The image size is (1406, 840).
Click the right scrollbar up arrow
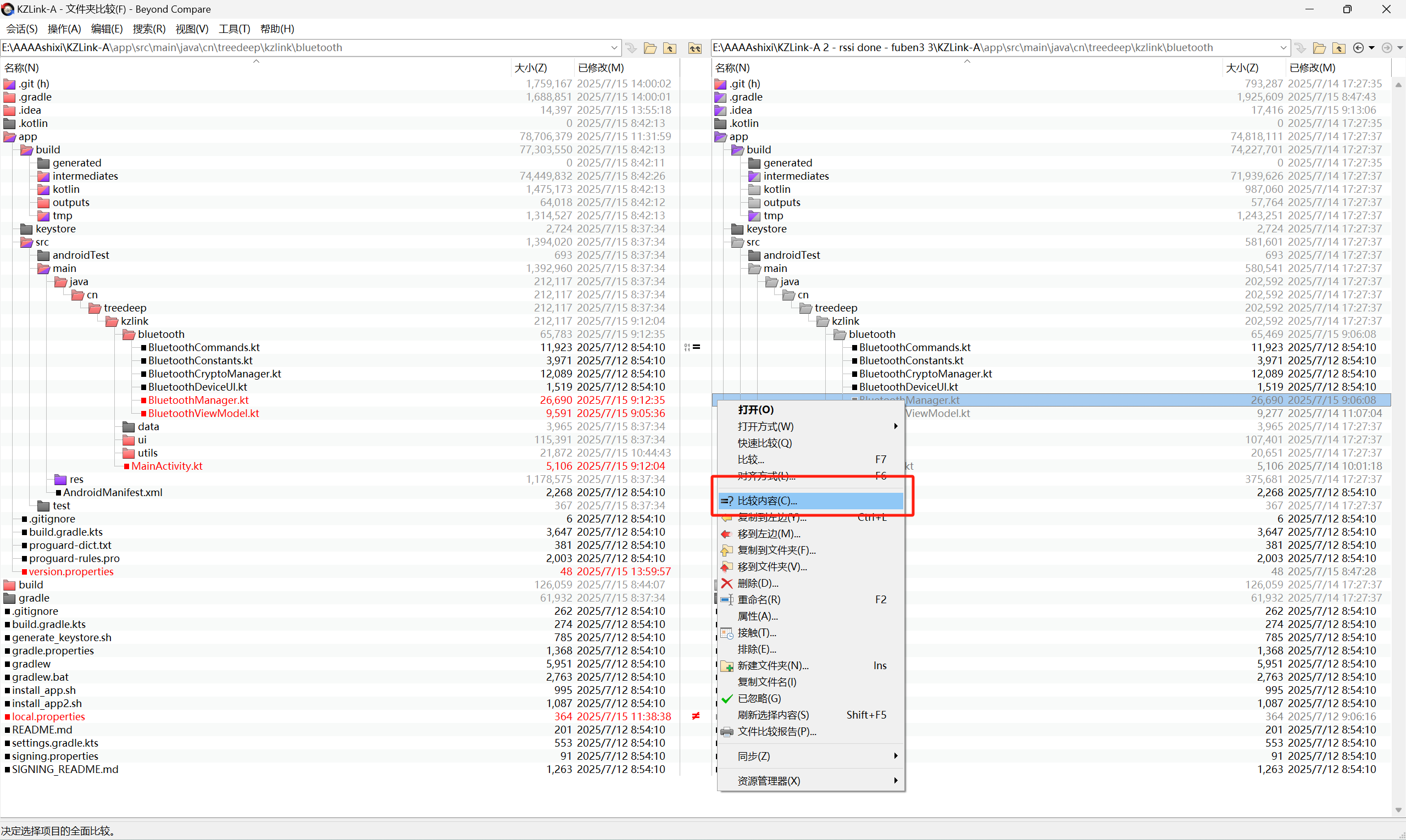1399,85
